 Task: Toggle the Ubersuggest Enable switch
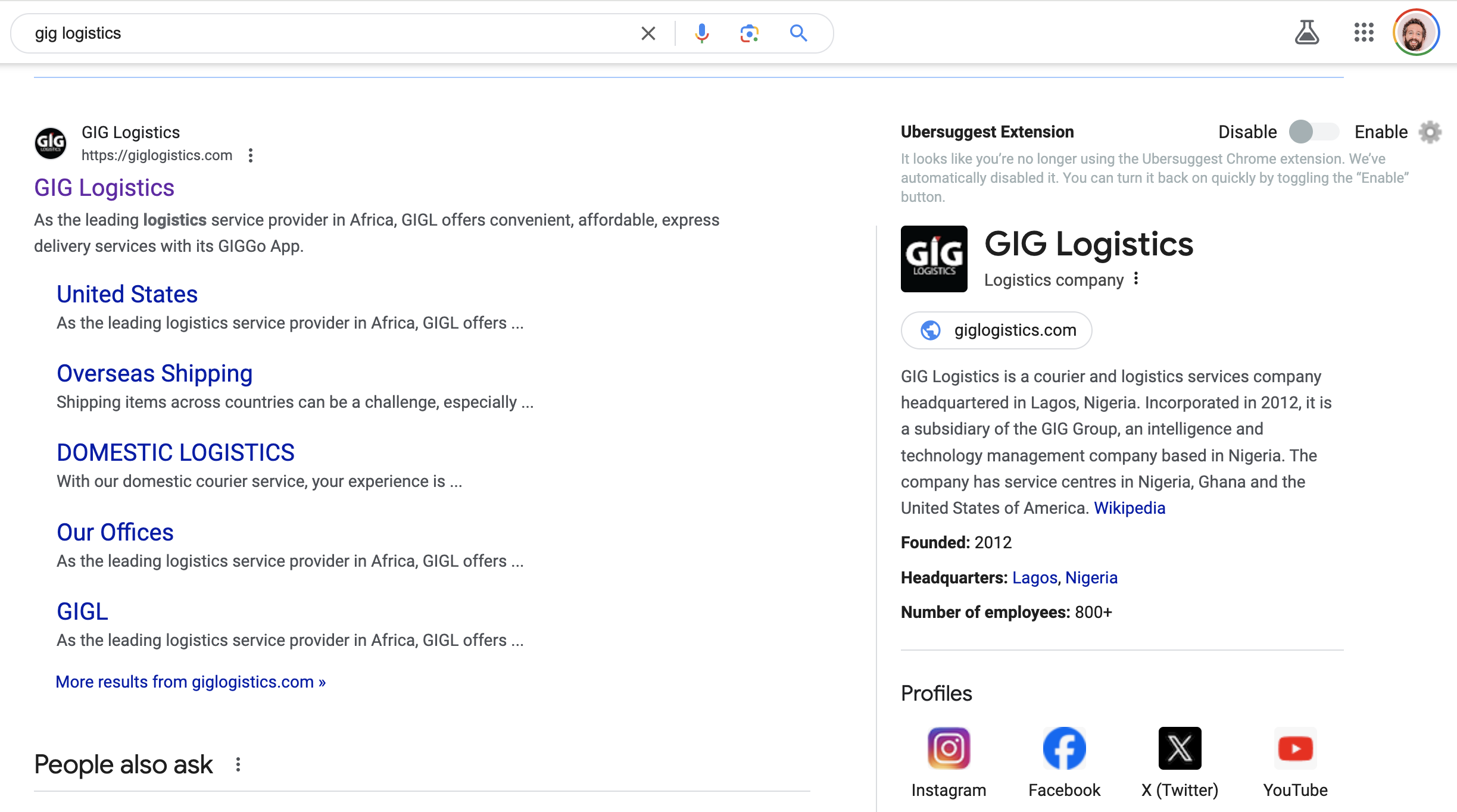pyautogui.click(x=1314, y=132)
